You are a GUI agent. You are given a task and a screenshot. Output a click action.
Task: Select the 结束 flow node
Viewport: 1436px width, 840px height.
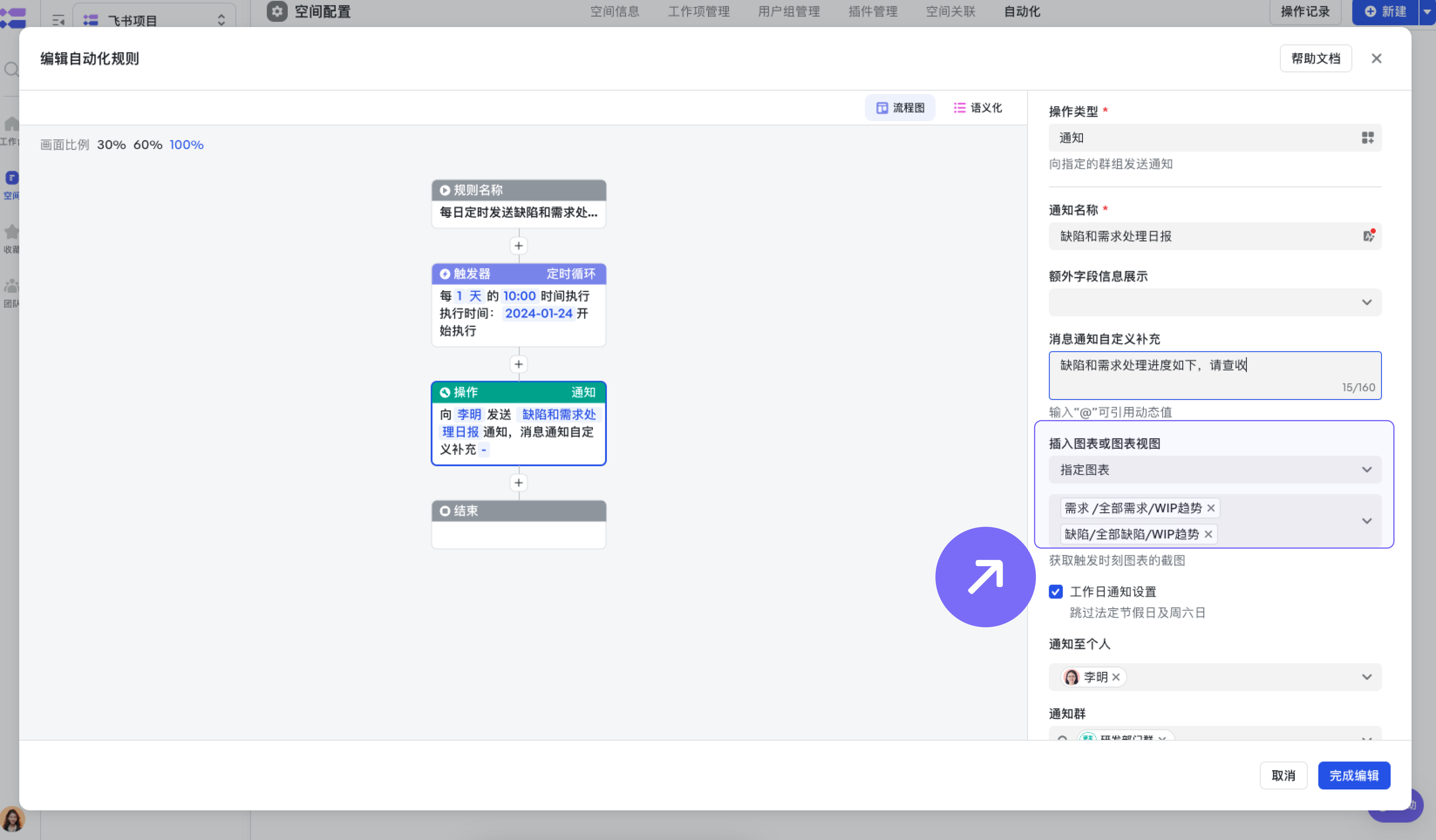click(519, 525)
